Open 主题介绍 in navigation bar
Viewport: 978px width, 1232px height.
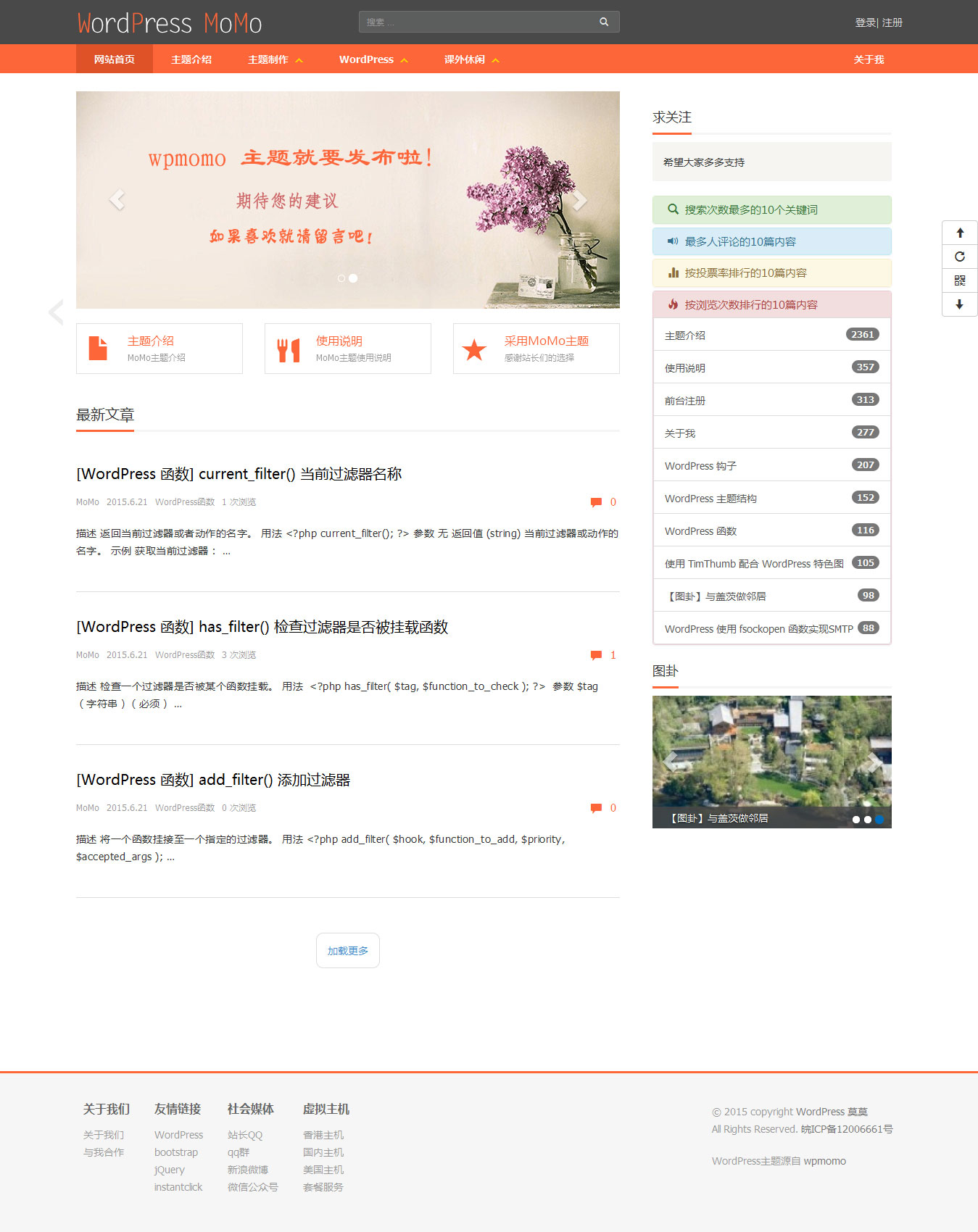(191, 59)
